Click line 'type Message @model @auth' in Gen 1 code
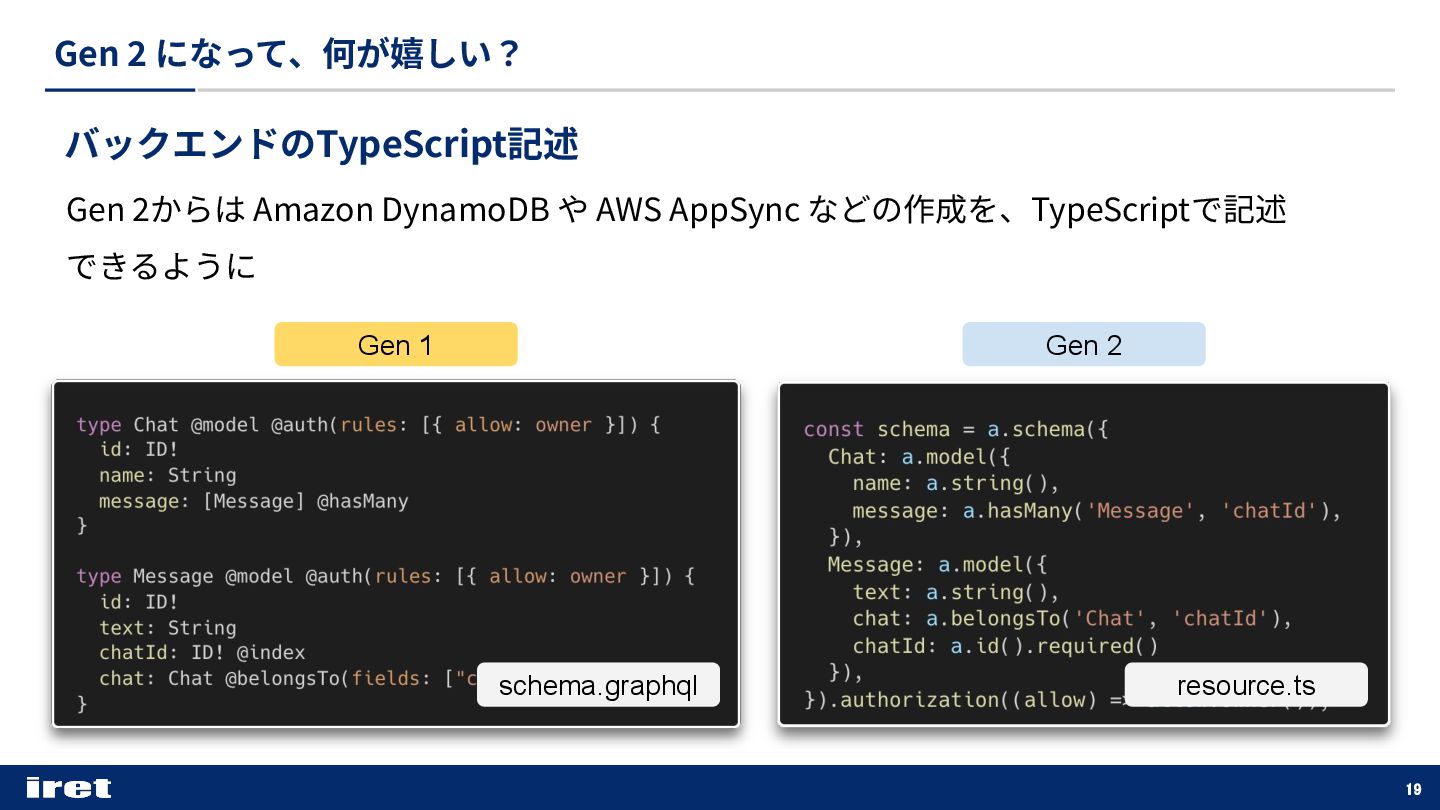1440x810 pixels. click(385, 577)
